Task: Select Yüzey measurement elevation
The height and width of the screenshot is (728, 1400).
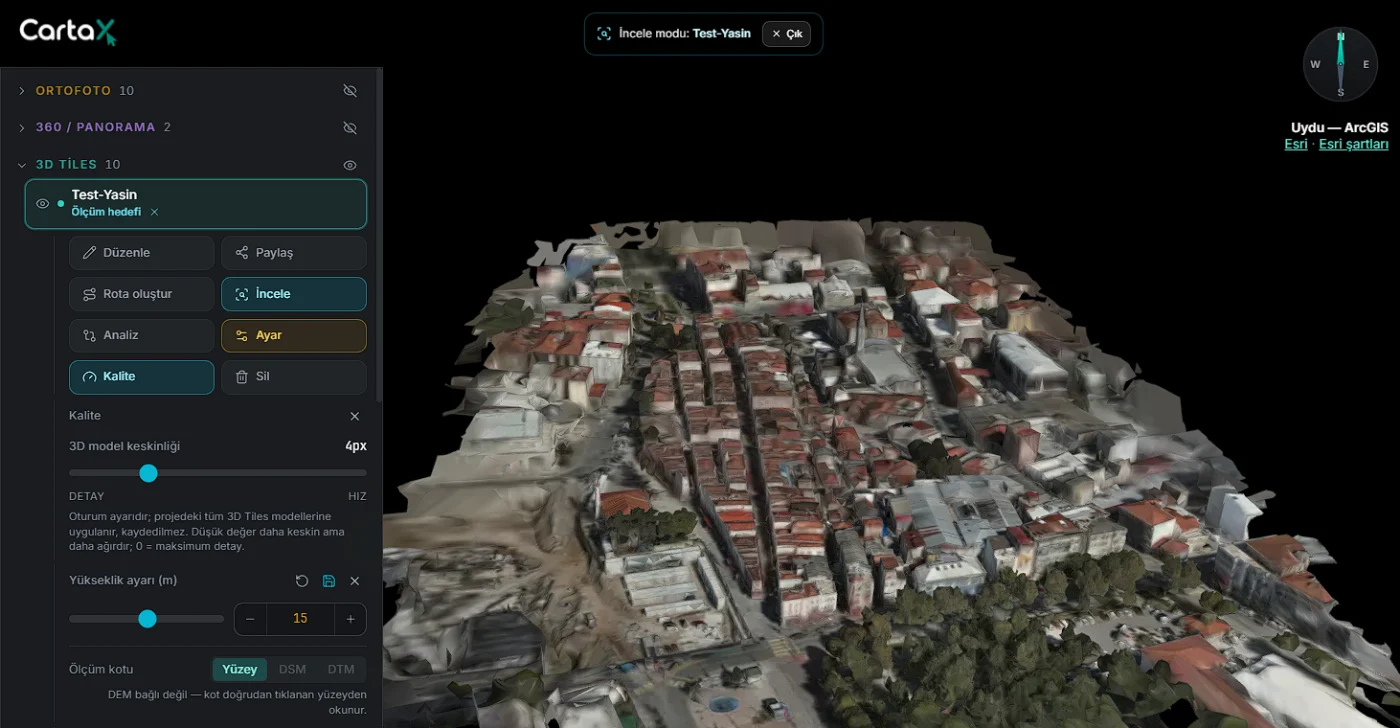Action: (x=240, y=670)
